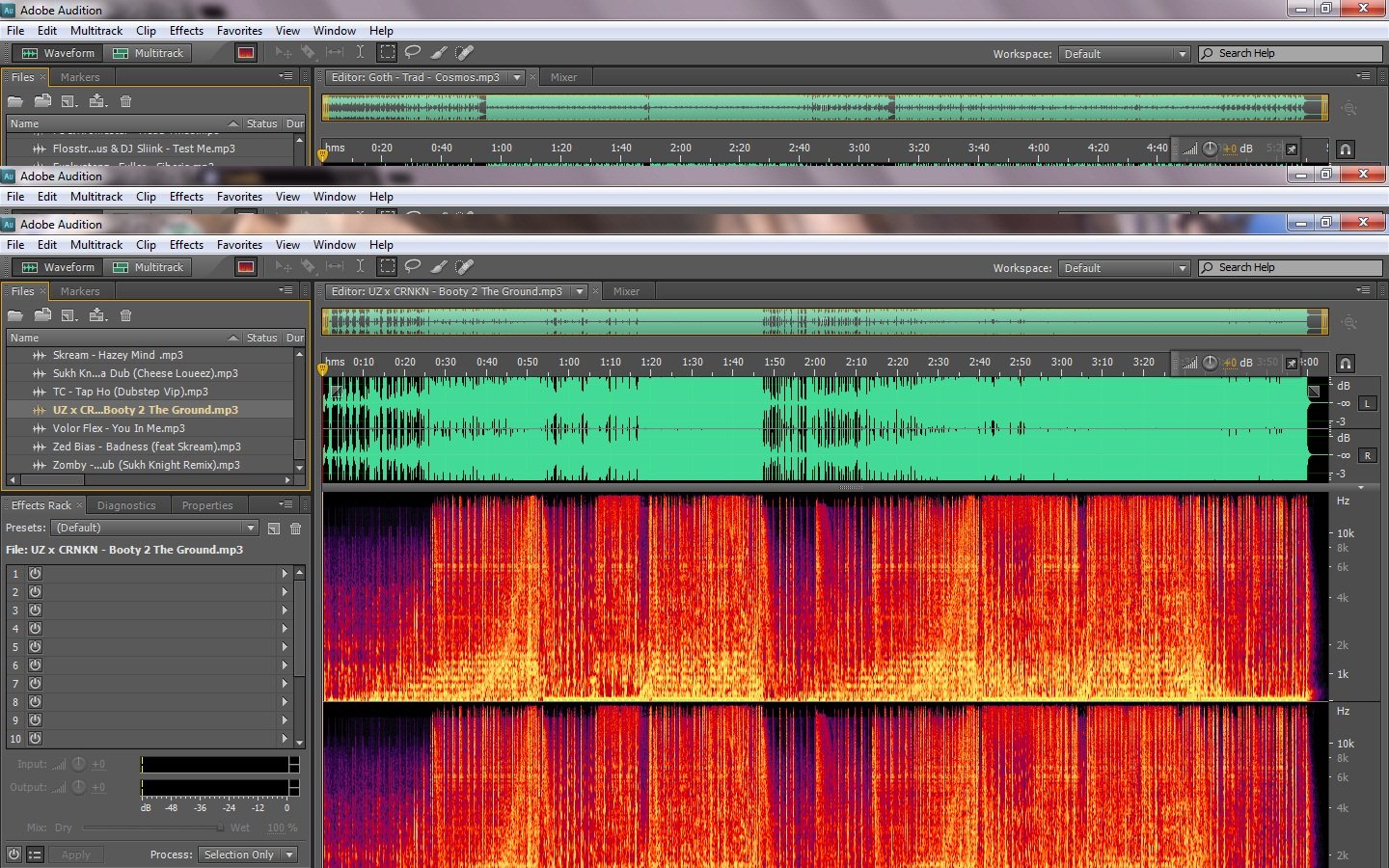Open Editor file dropdown in top window
This screenshot has height=868, width=1389.
517,77
